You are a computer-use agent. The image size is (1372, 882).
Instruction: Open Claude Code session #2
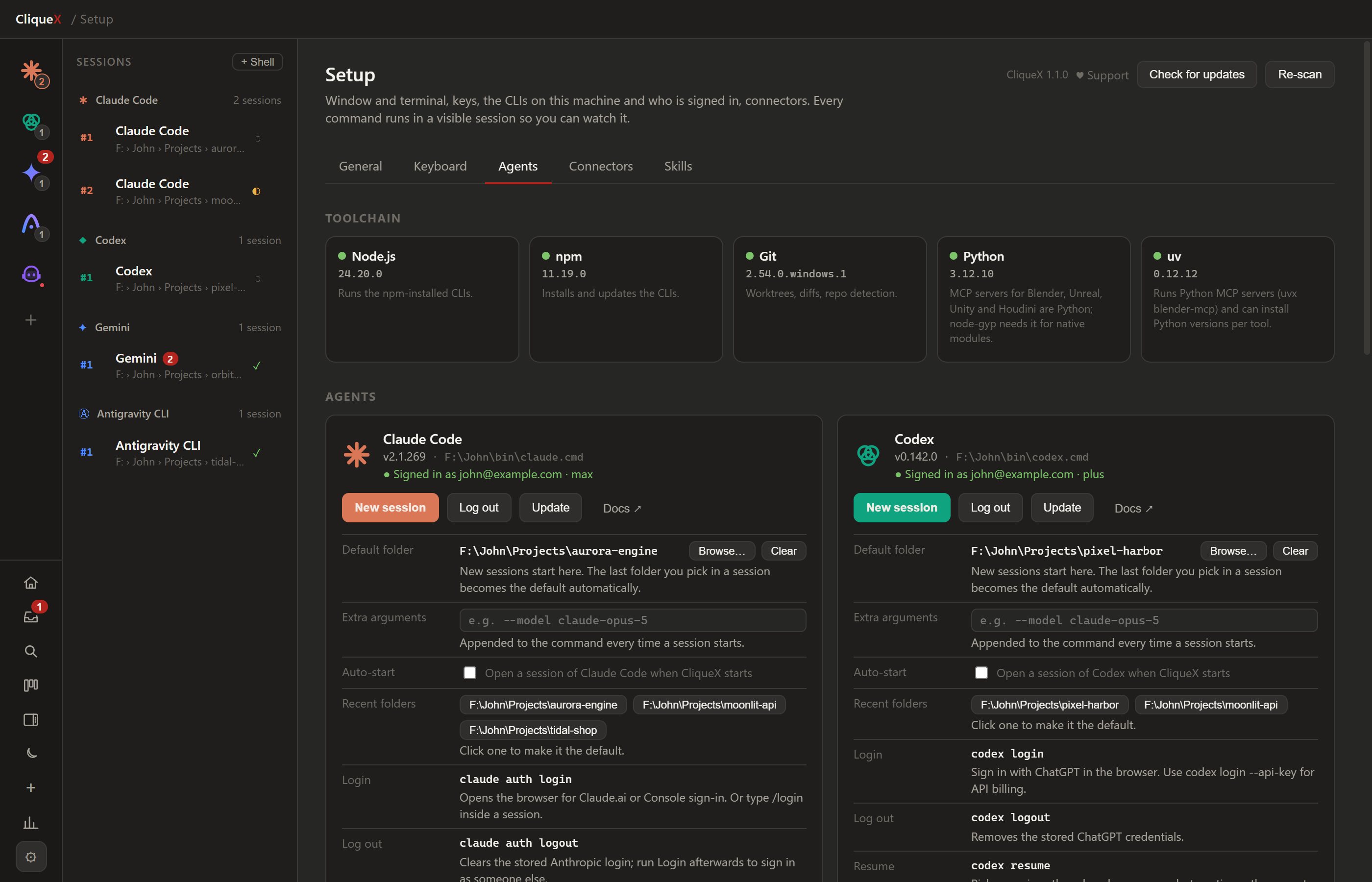point(179,191)
